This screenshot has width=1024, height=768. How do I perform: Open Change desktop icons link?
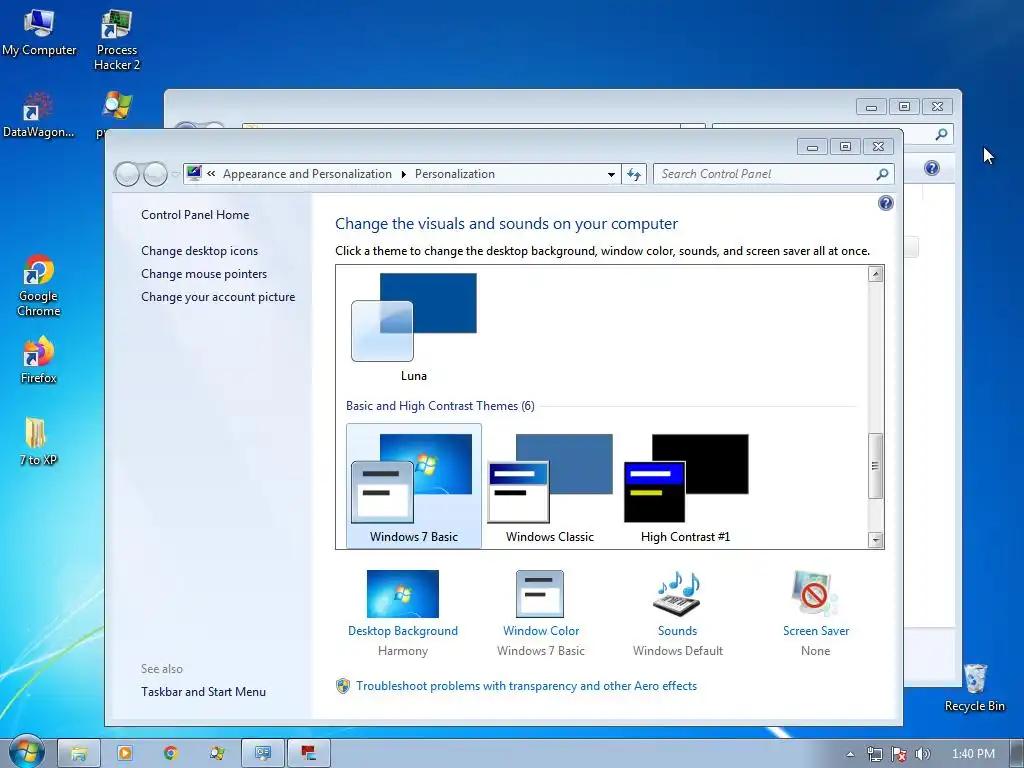point(199,251)
